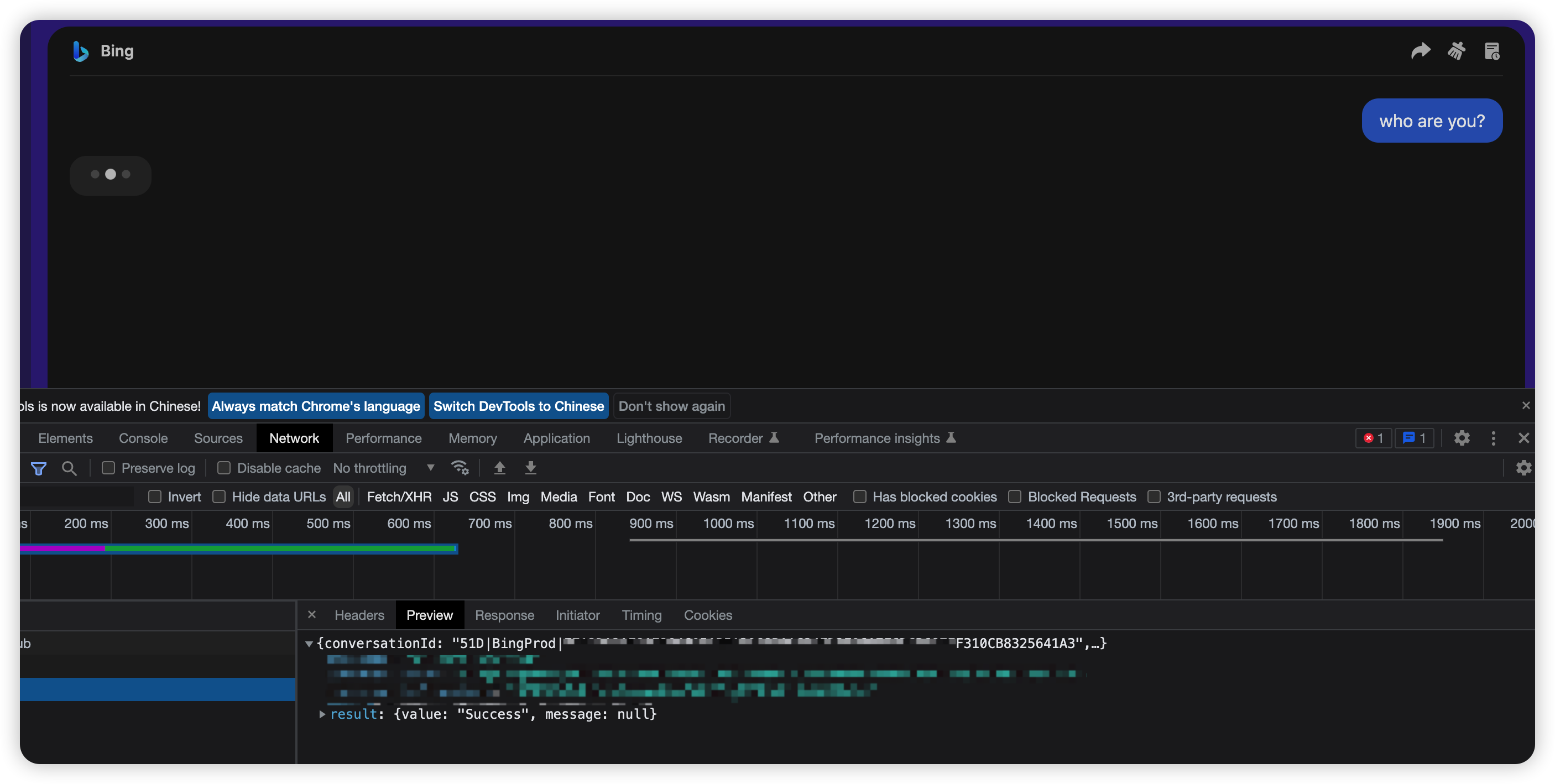Open the Lighthouse panel
1555x784 pixels.
pos(649,438)
